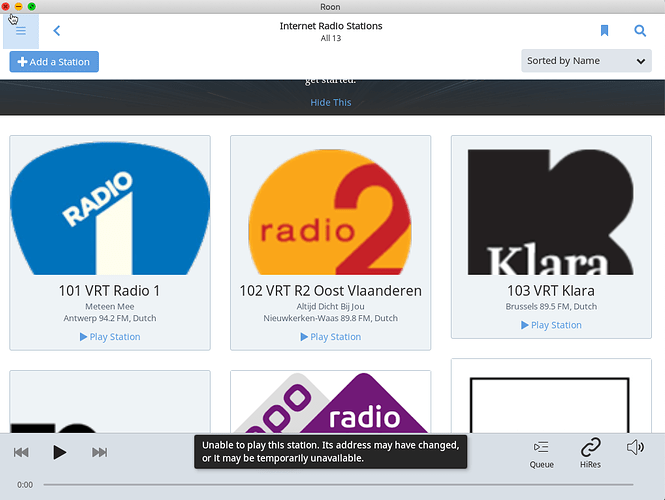Screen dimensions: 665x500
Task: Go back with the left arrow
Action: [x=56, y=31]
